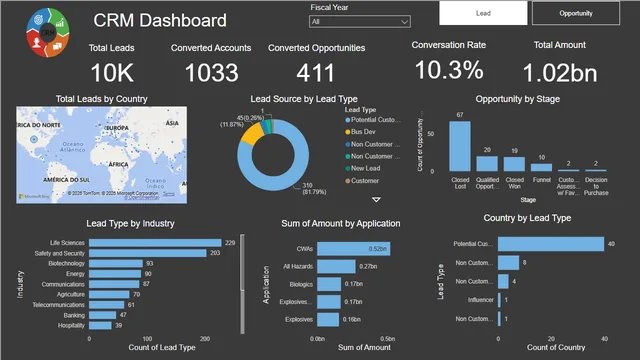Click the Hospitality bar

click(100, 325)
